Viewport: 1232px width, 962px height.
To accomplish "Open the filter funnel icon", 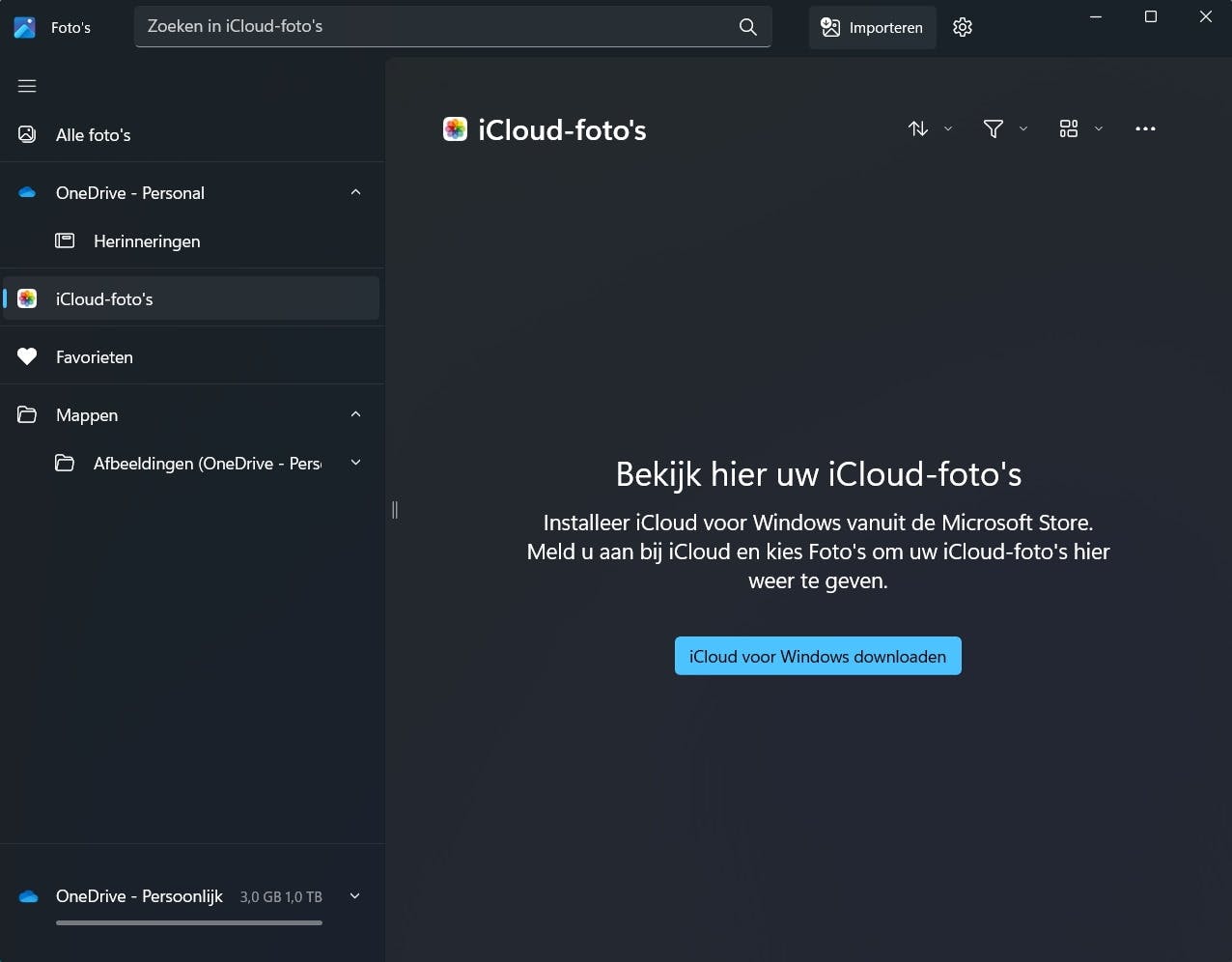I will click(x=993, y=128).
